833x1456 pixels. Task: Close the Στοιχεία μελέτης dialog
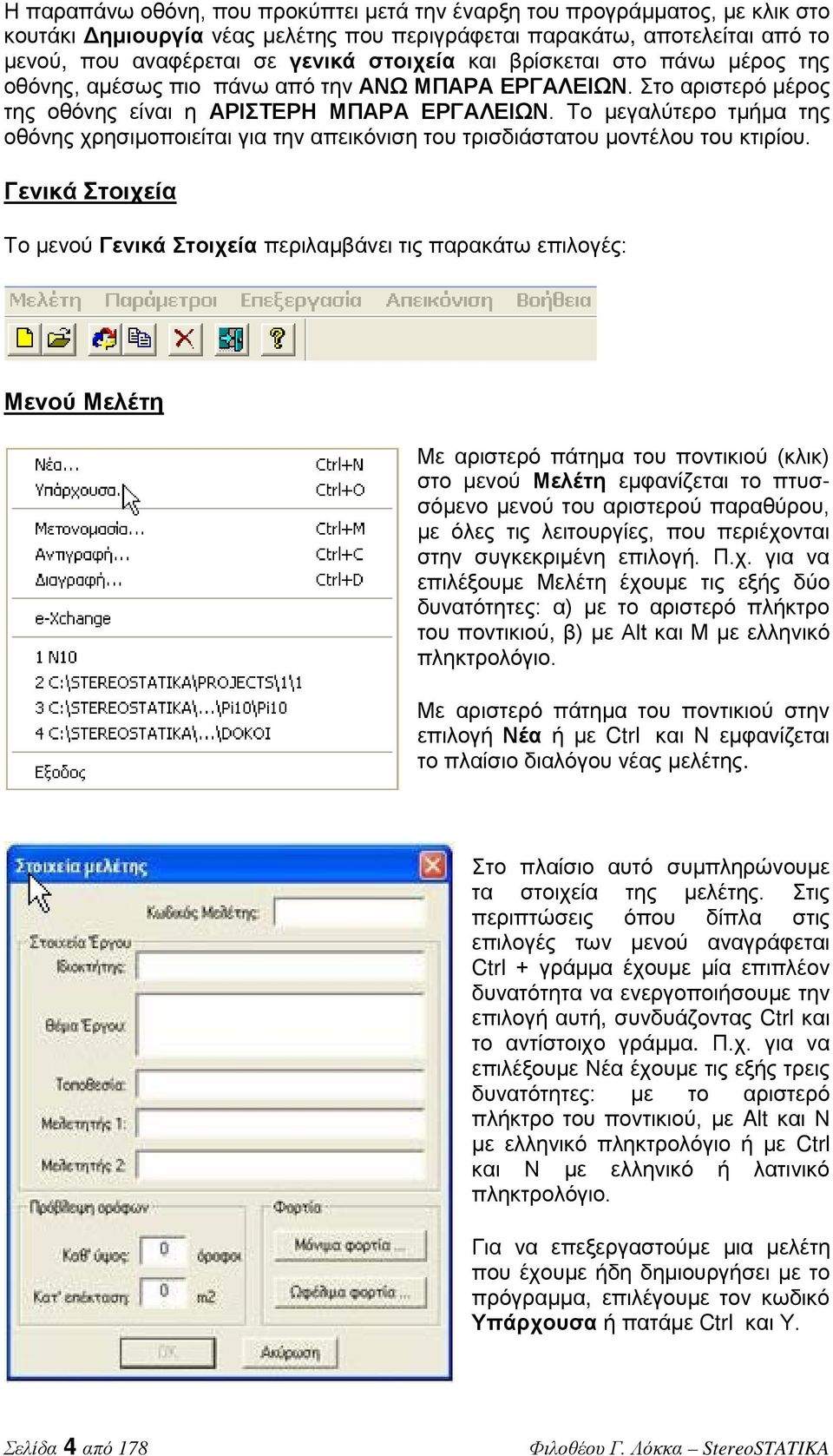tap(432, 866)
